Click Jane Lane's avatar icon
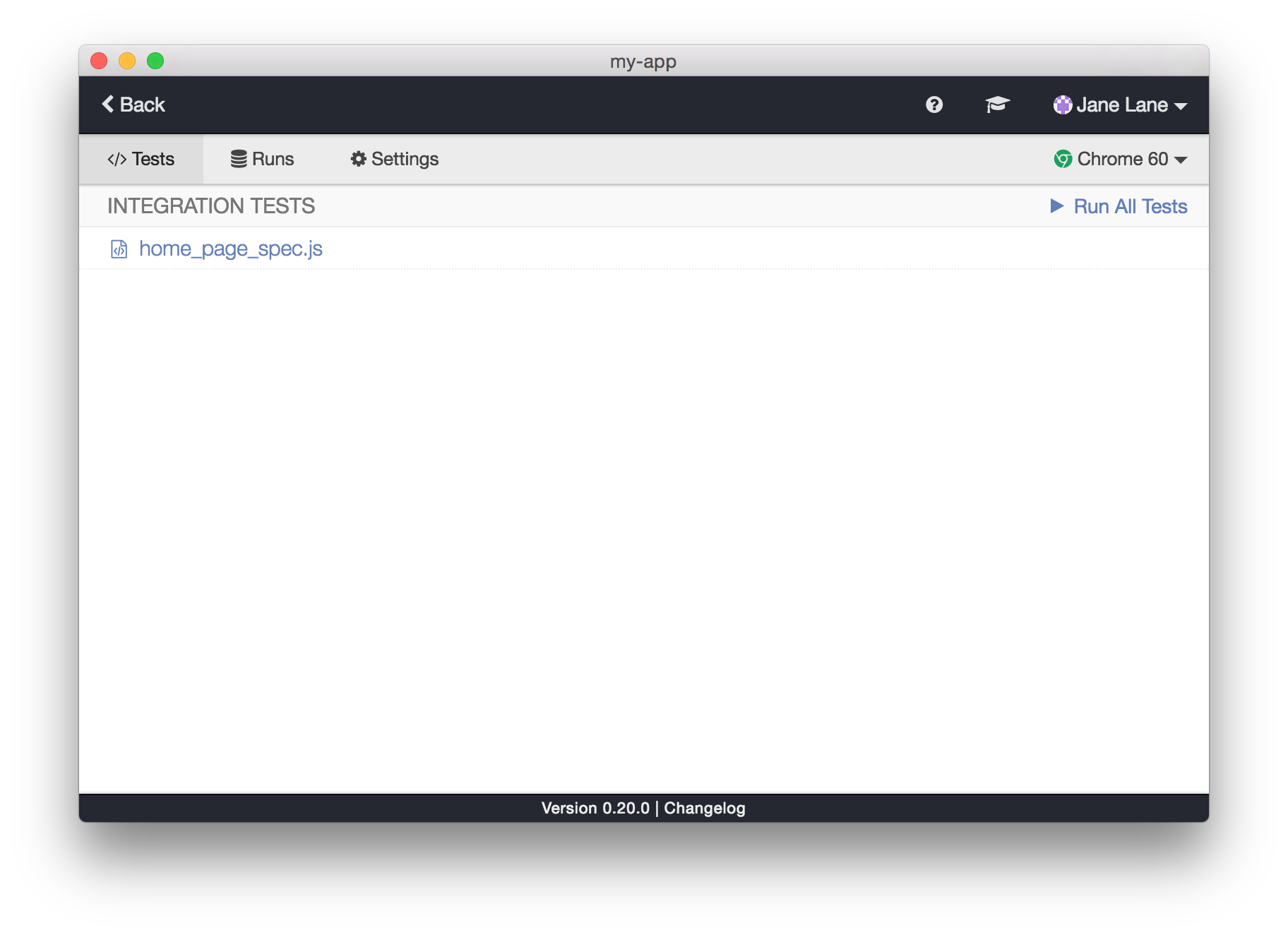Image resolution: width=1288 pixels, height=935 pixels. click(1061, 105)
